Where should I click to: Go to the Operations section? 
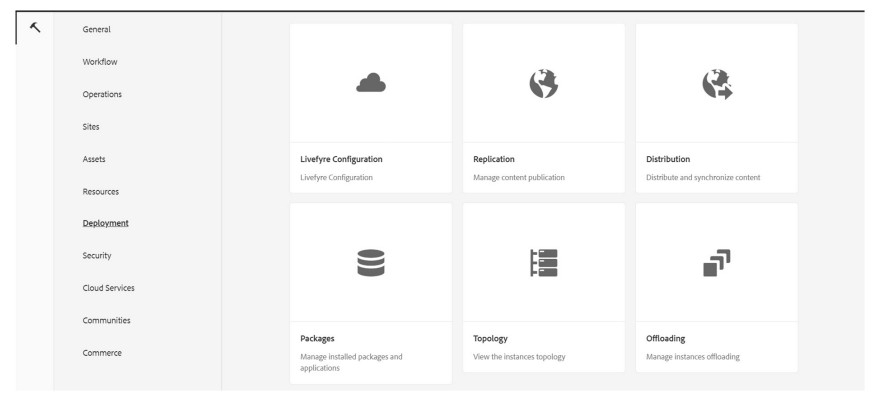pyautogui.click(x=102, y=94)
